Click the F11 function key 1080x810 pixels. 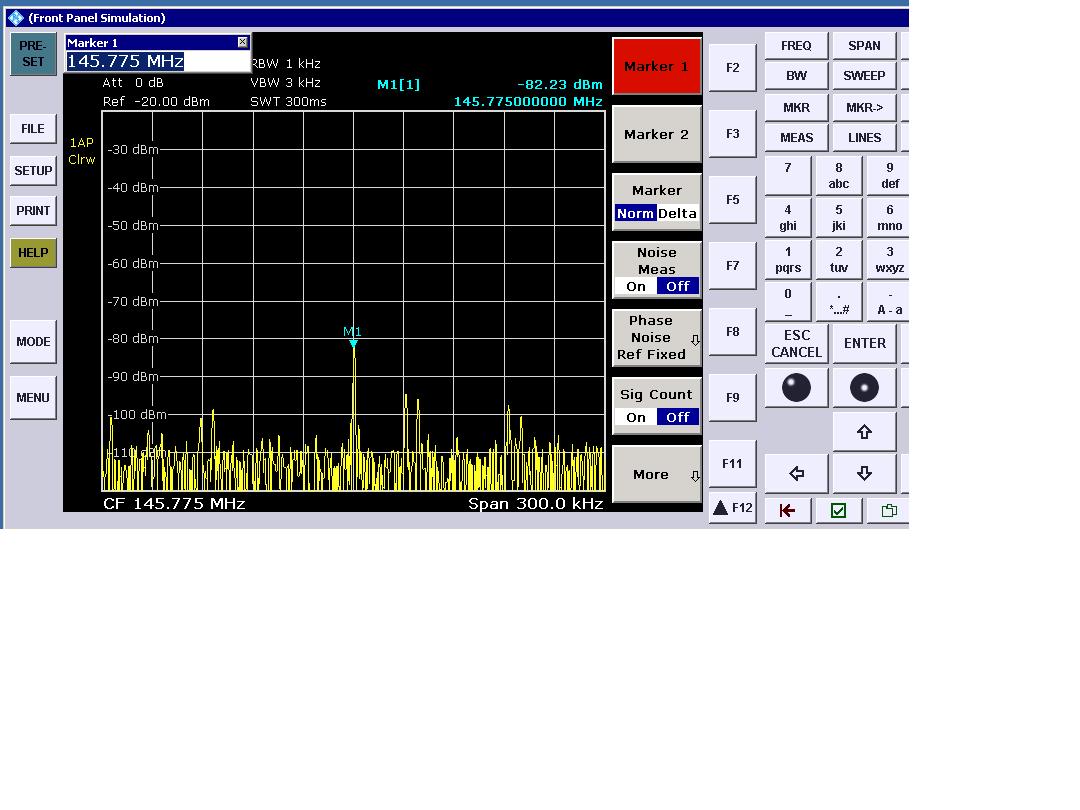click(x=732, y=464)
